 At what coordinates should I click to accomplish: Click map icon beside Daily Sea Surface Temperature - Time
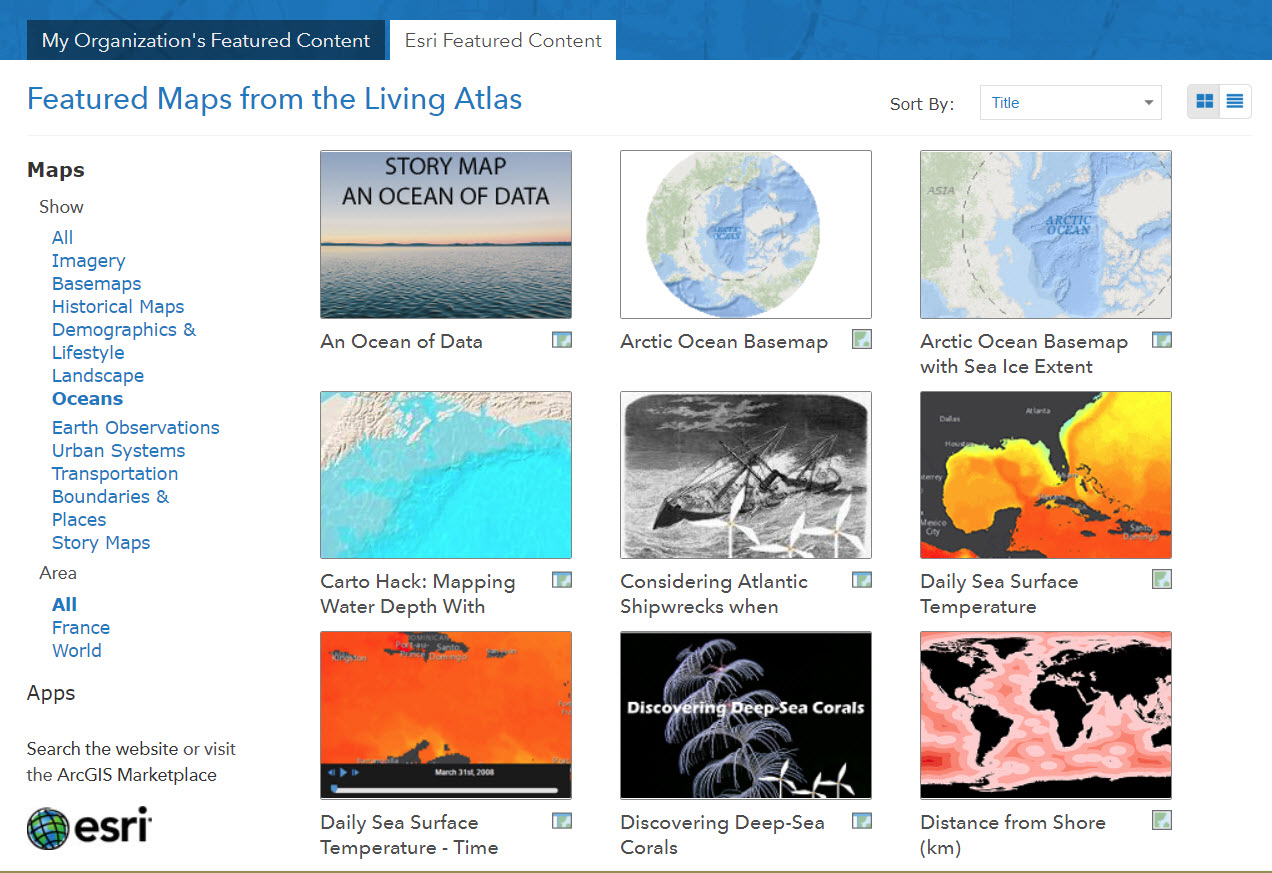tap(562, 821)
